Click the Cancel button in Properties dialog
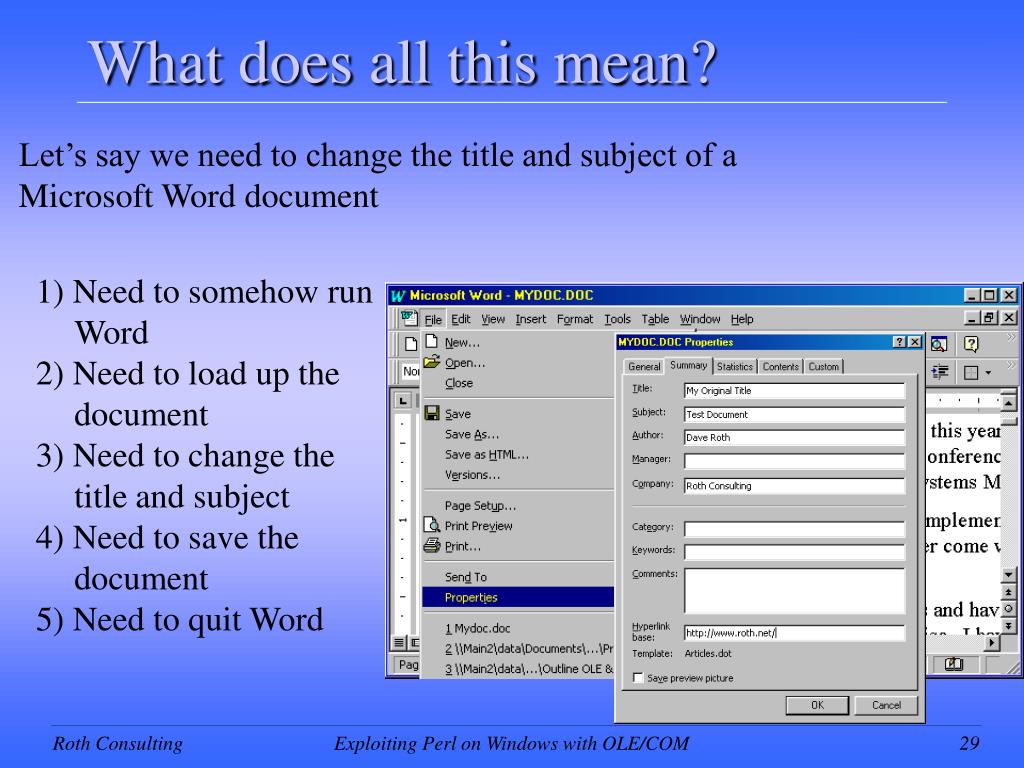 pos(886,705)
